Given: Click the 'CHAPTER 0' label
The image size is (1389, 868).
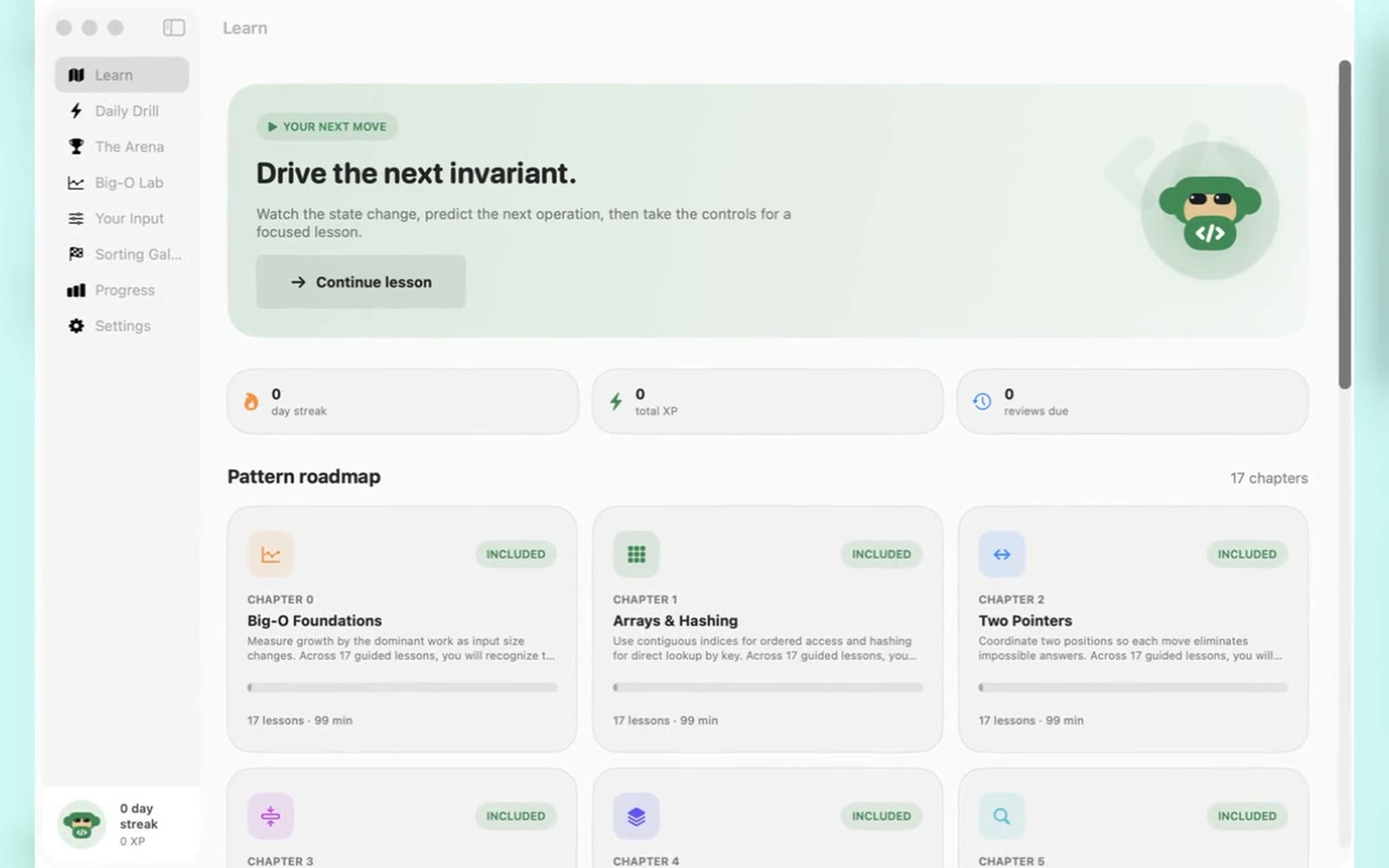Looking at the screenshot, I should point(280,600).
